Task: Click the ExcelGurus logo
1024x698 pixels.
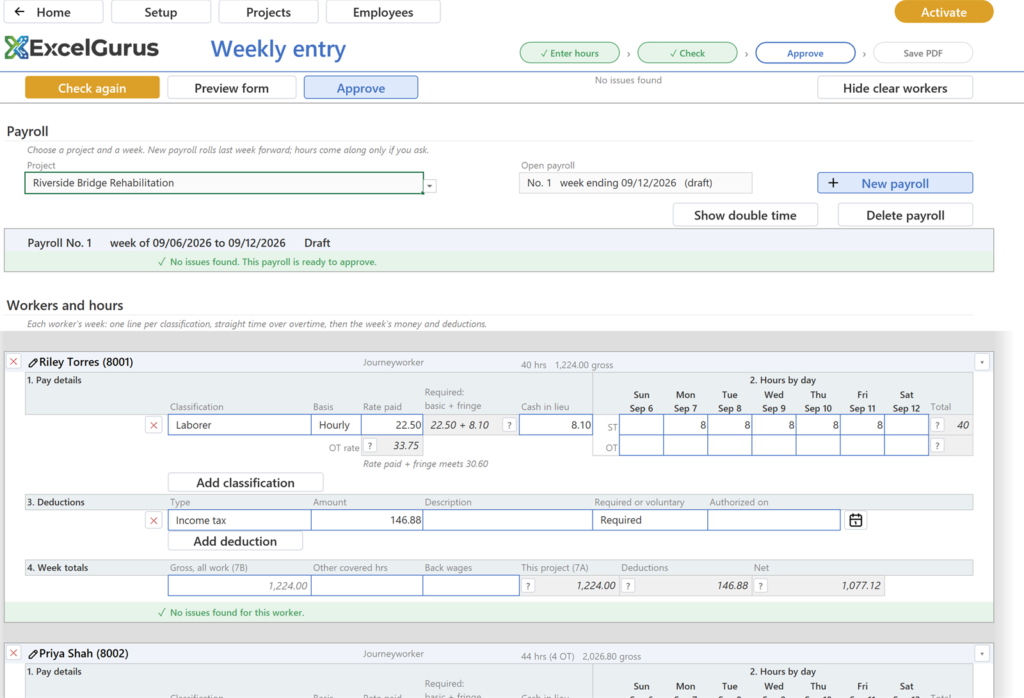Action: [x=82, y=48]
